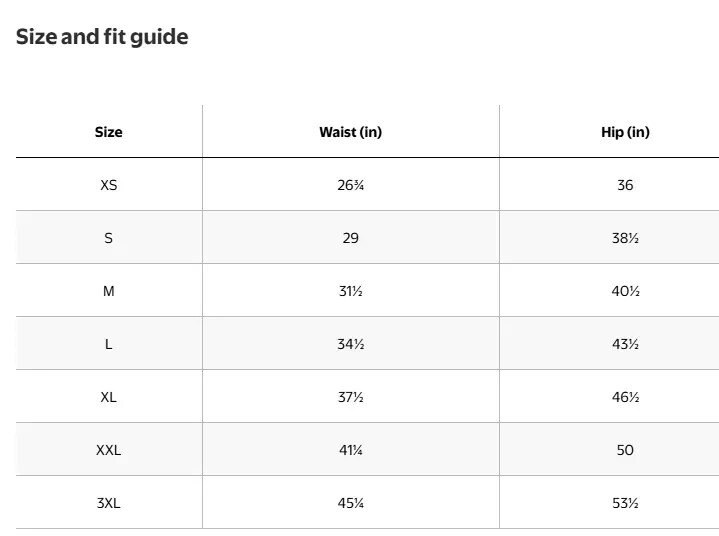The width and height of the screenshot is (719, 536).
Task: Select the S waist value 29
Action: click(350, 238)
